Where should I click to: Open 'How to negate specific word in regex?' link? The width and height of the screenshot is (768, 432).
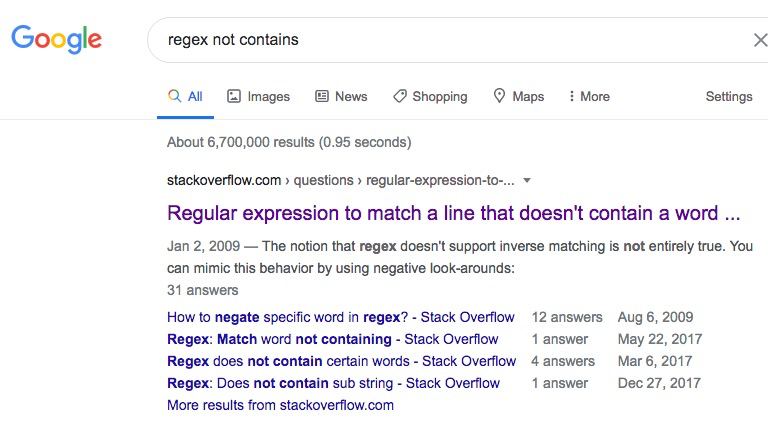340,317
